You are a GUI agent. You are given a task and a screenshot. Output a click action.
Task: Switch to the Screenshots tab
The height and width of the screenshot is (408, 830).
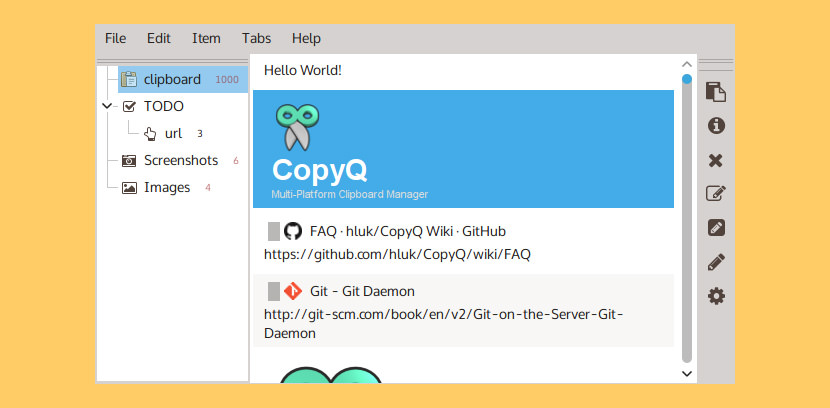[x=180, y=160]
